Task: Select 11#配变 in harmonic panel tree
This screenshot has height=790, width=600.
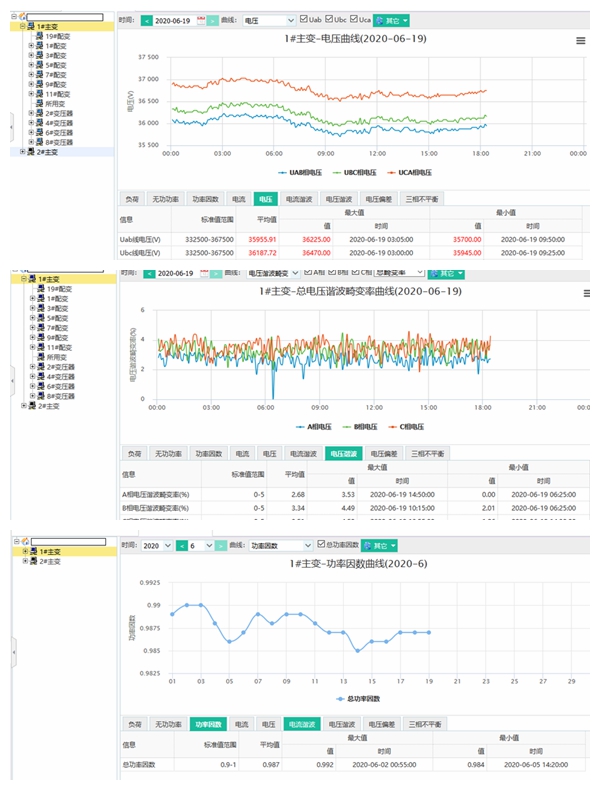Action: 59,348
